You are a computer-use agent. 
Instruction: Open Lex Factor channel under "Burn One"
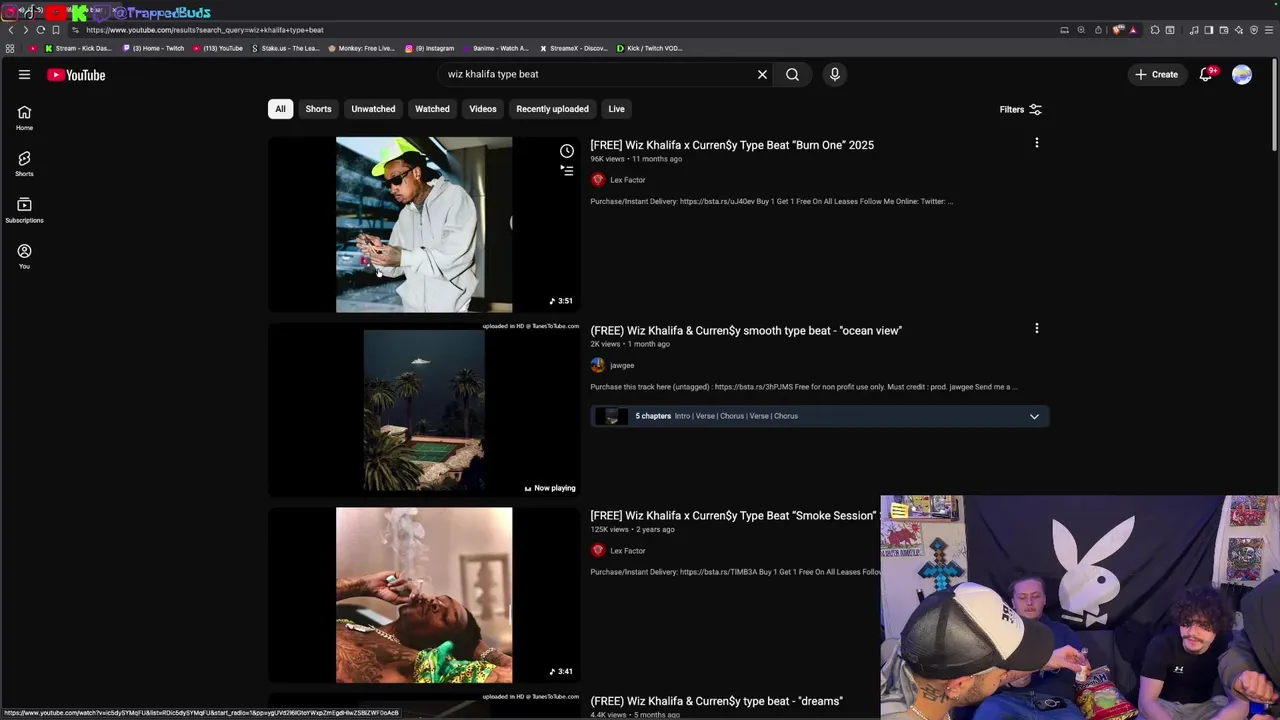coord(628,180)
